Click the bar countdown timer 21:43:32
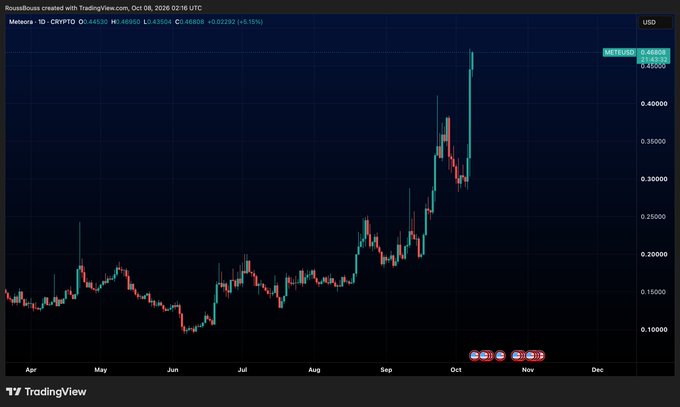The height and width of the screenshot is (407, 680). (x=653, y=59)
